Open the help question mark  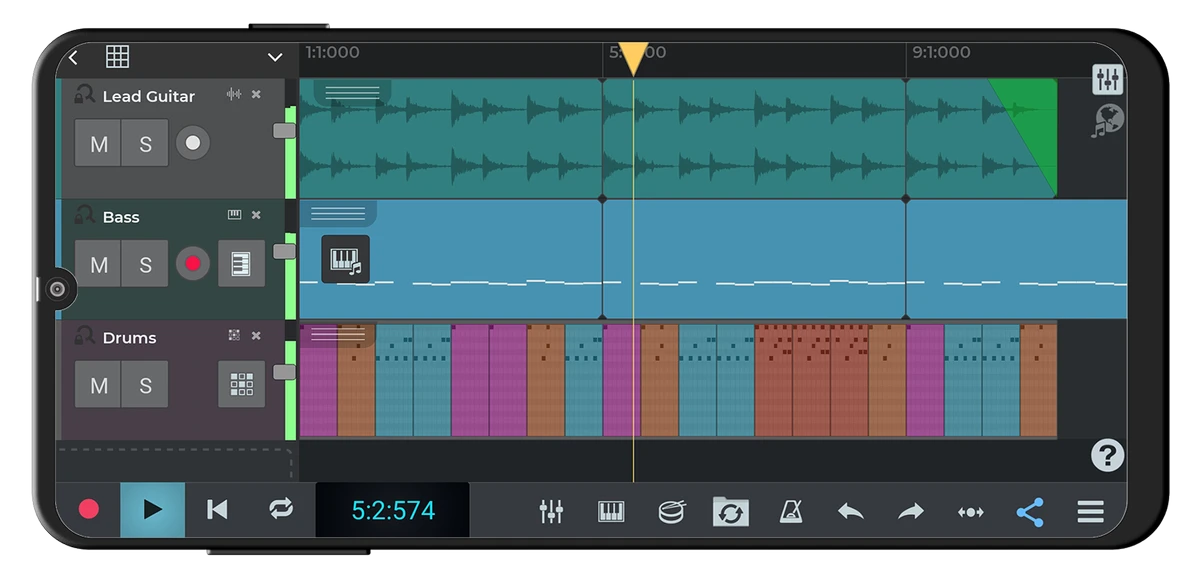1107,455
